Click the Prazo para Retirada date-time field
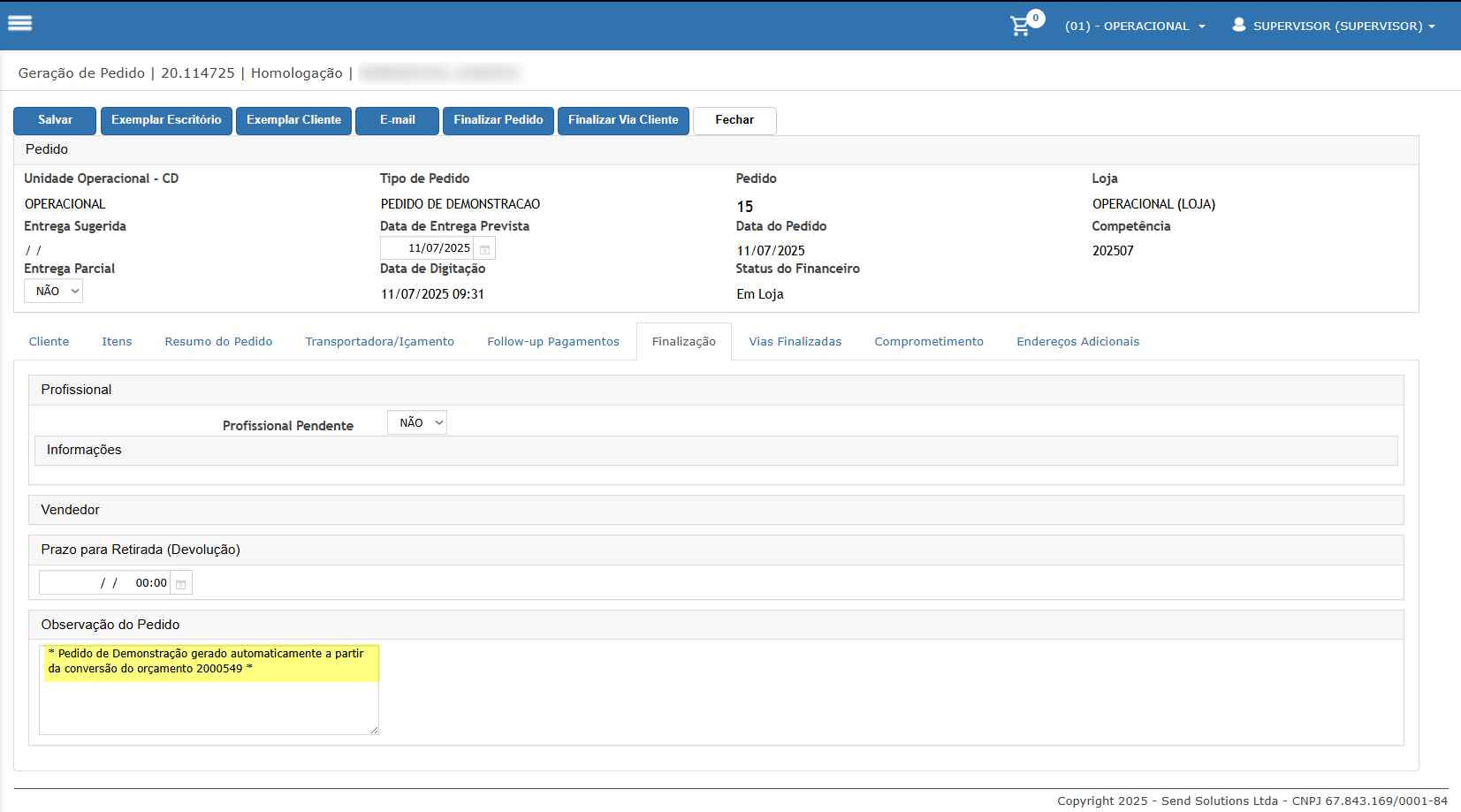 click(x=104, y=583)
